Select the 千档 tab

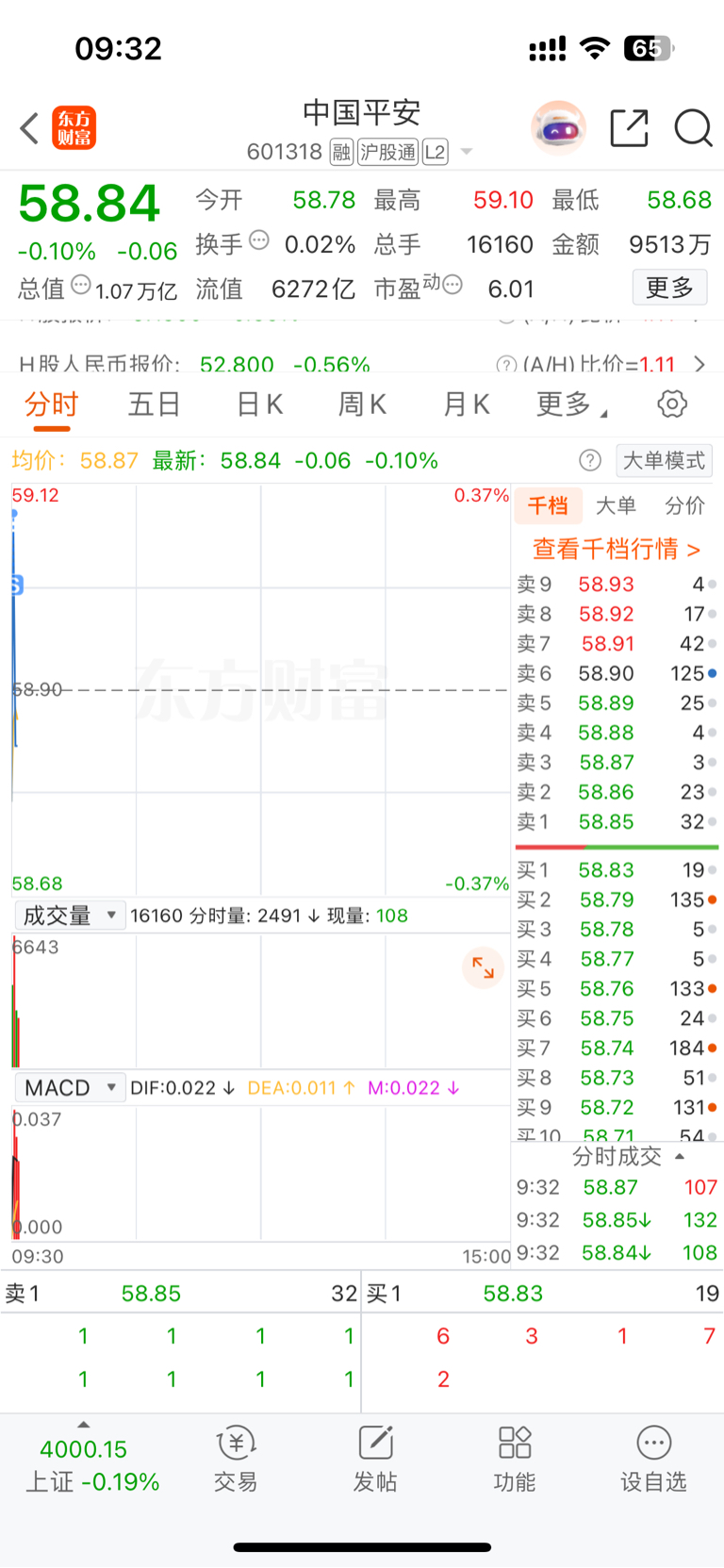[x=548, y=505]
